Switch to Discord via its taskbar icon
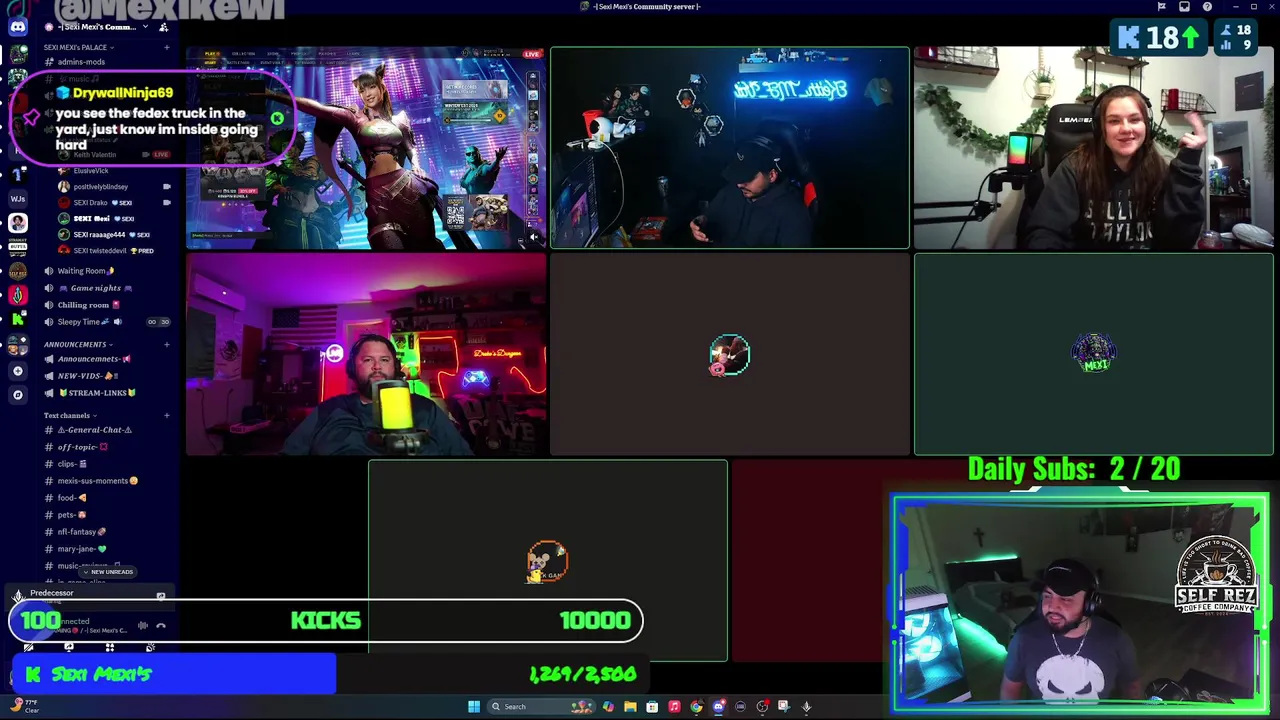The image size is (1280, 720). tap(718, 707)
